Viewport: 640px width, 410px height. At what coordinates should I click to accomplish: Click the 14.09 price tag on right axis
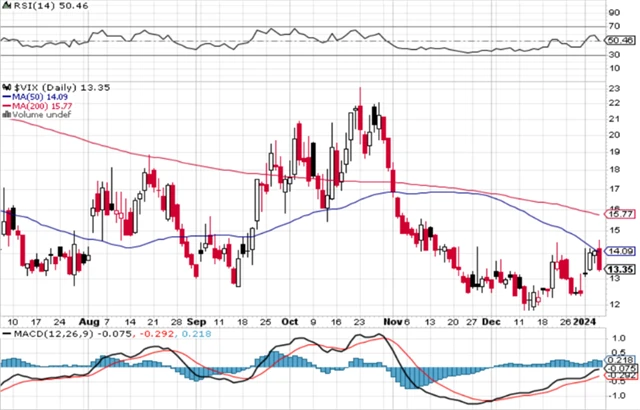[x=621, y=251]
